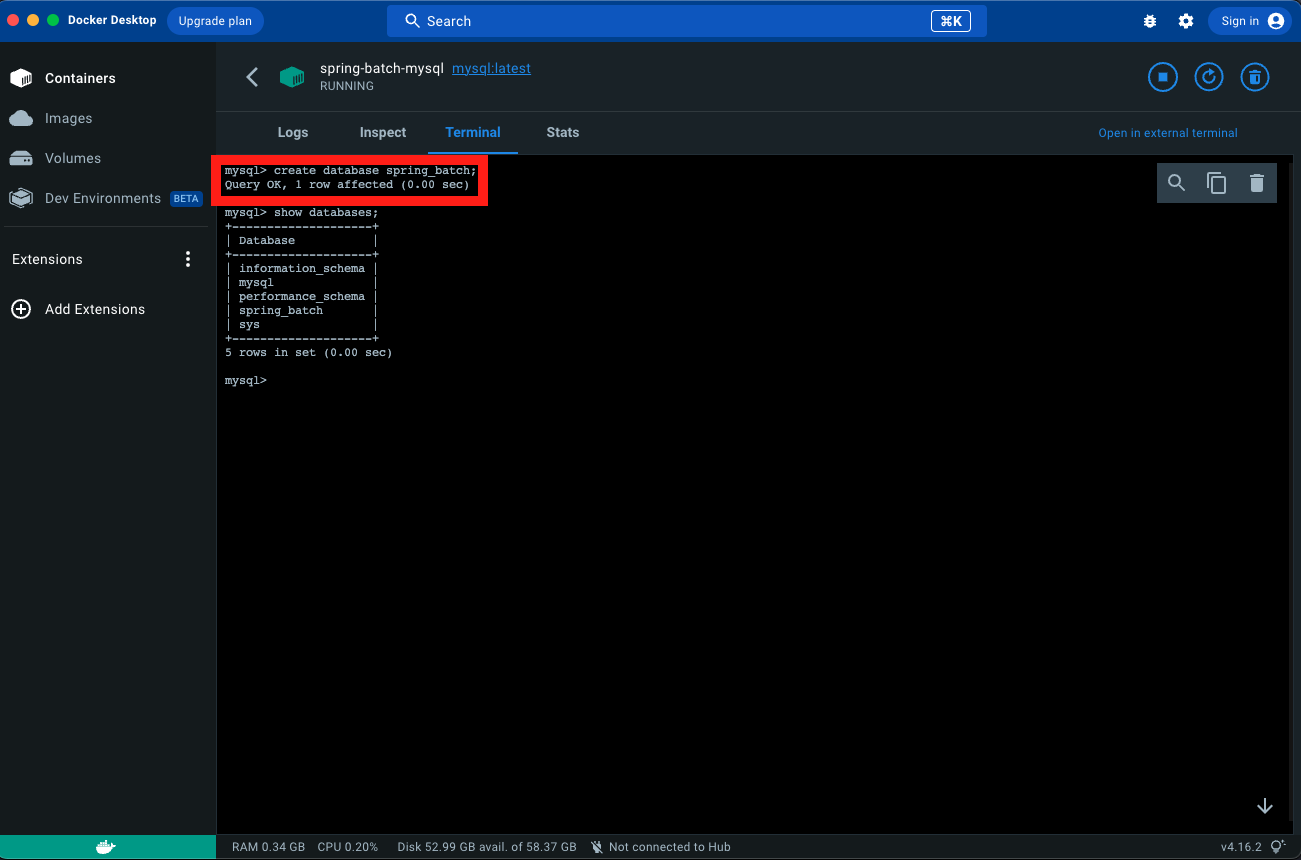The width and height of the screenshot is (1301, 860).
Task: Click the BETA badge by Dev Environments
Action: pos(186,199)
